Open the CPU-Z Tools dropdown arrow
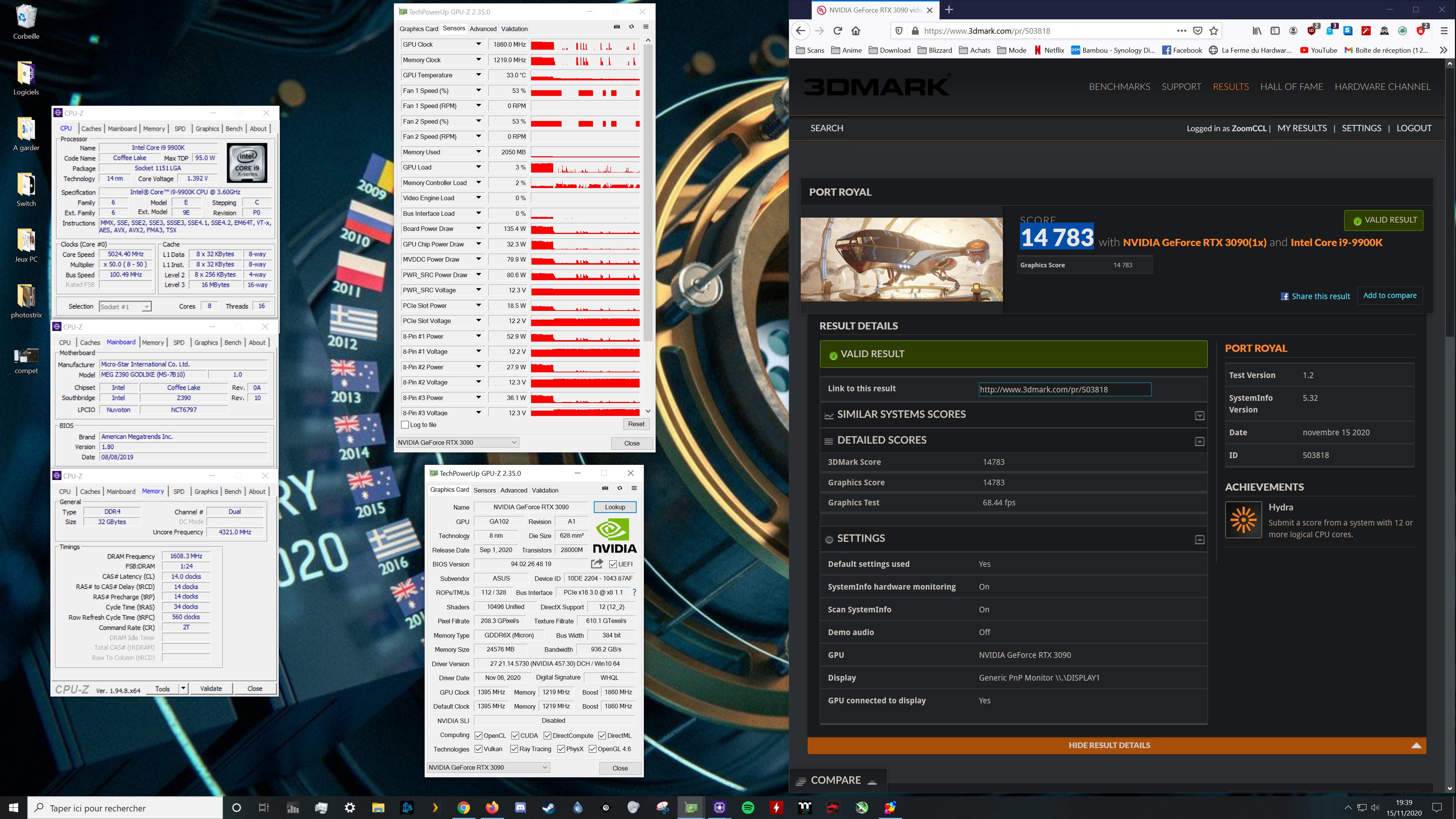Viewport: 1456px width, 819px height. 183,689
